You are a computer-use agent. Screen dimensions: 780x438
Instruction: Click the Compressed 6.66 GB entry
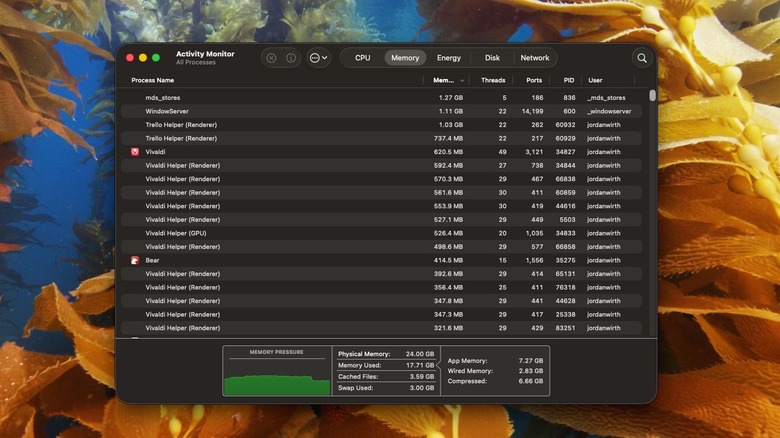(x=495, y=381)
